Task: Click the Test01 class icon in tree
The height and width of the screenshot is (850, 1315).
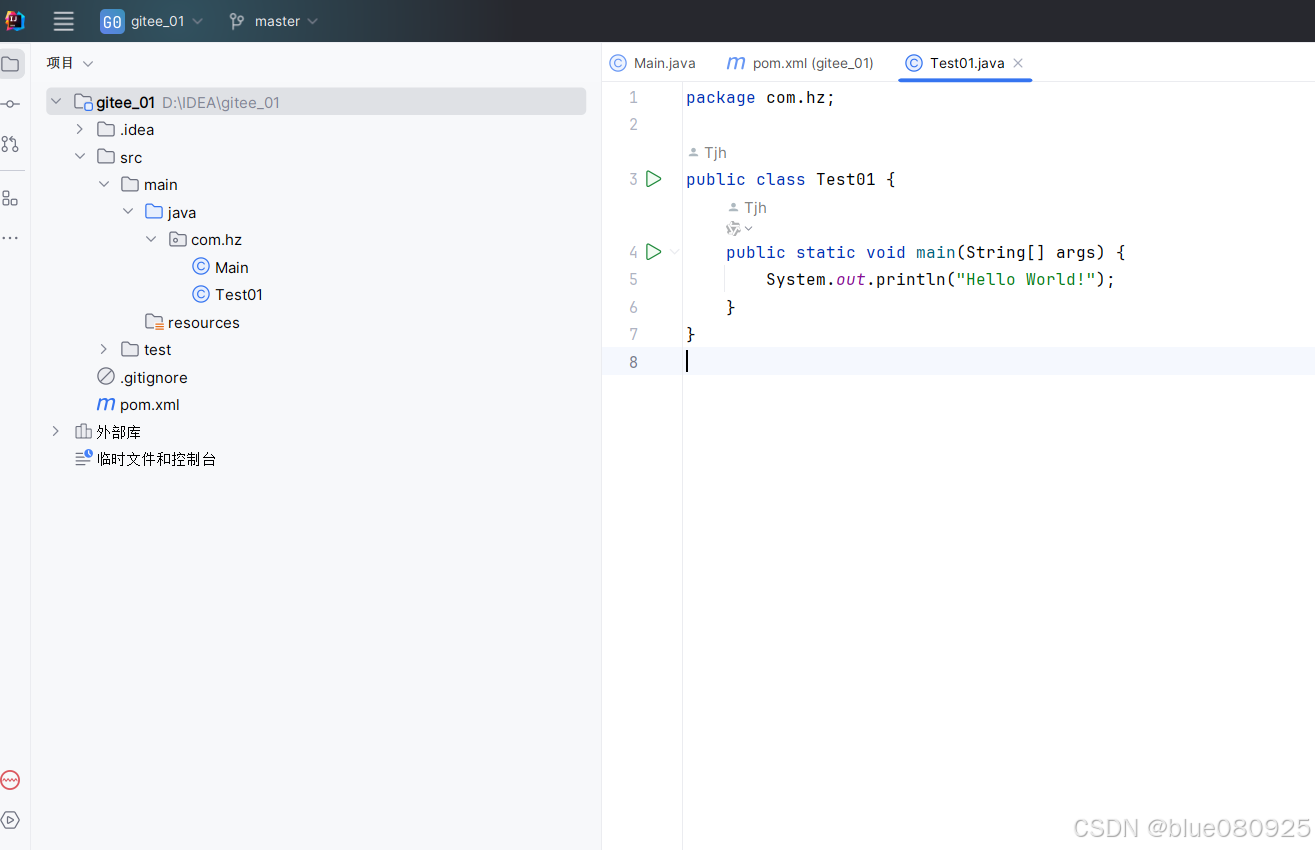Action: [x=201, y=294]
